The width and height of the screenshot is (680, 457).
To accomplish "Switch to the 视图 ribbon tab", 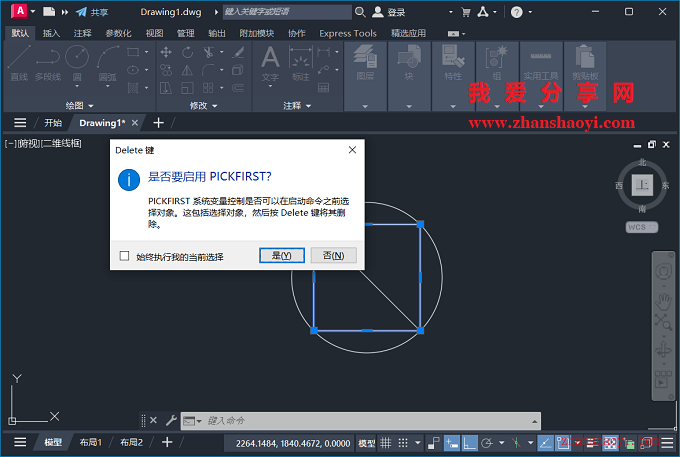I will tap(154, 33).
